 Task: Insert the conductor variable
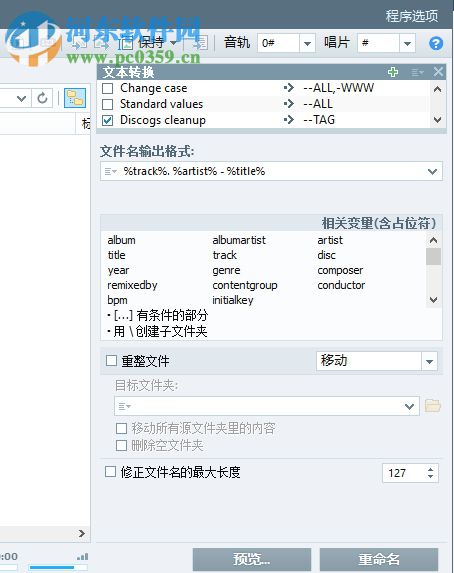pyautogui.click(x=341, y=285)
